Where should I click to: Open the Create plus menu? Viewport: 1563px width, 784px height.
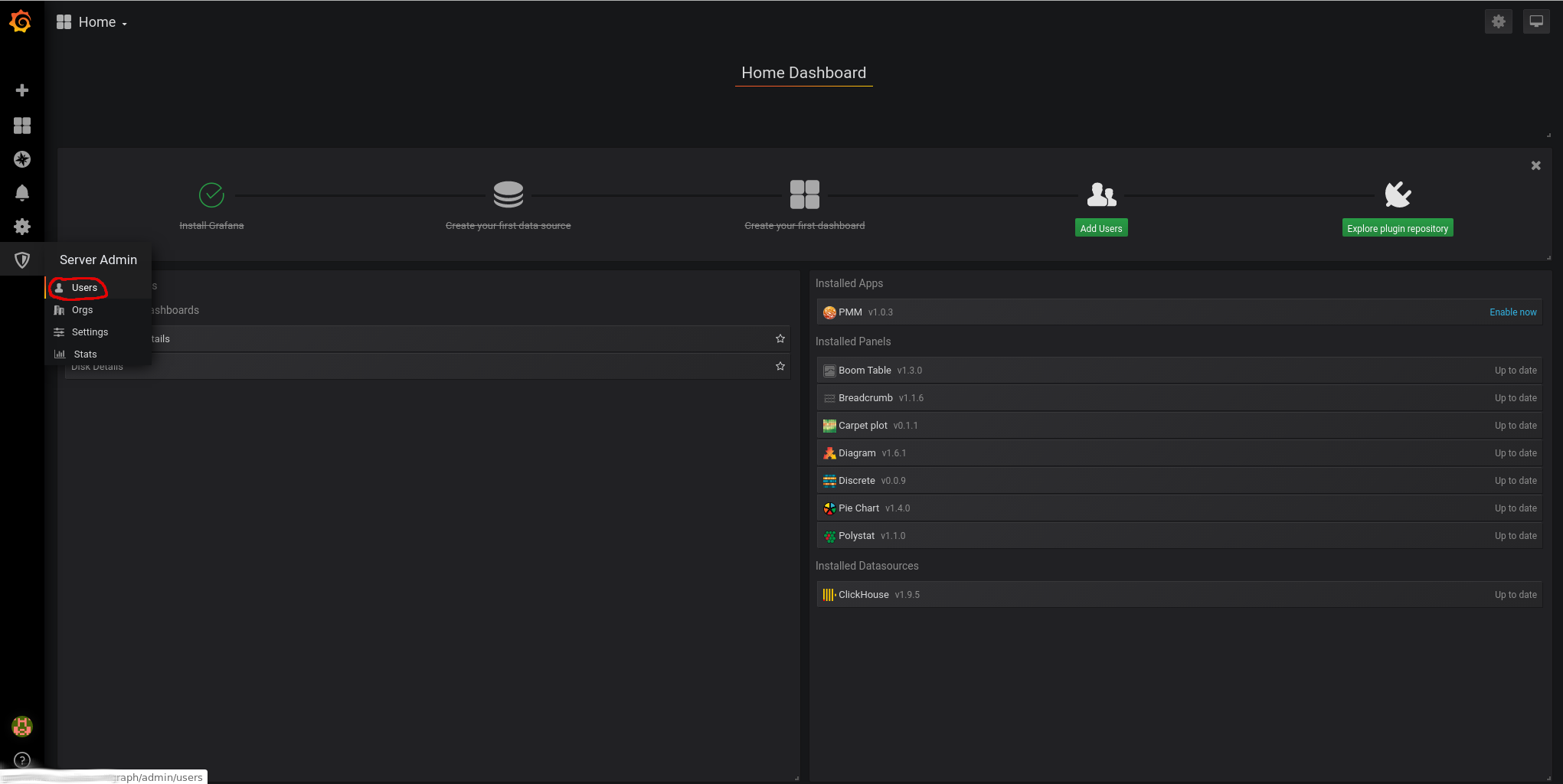coord(22,90)
